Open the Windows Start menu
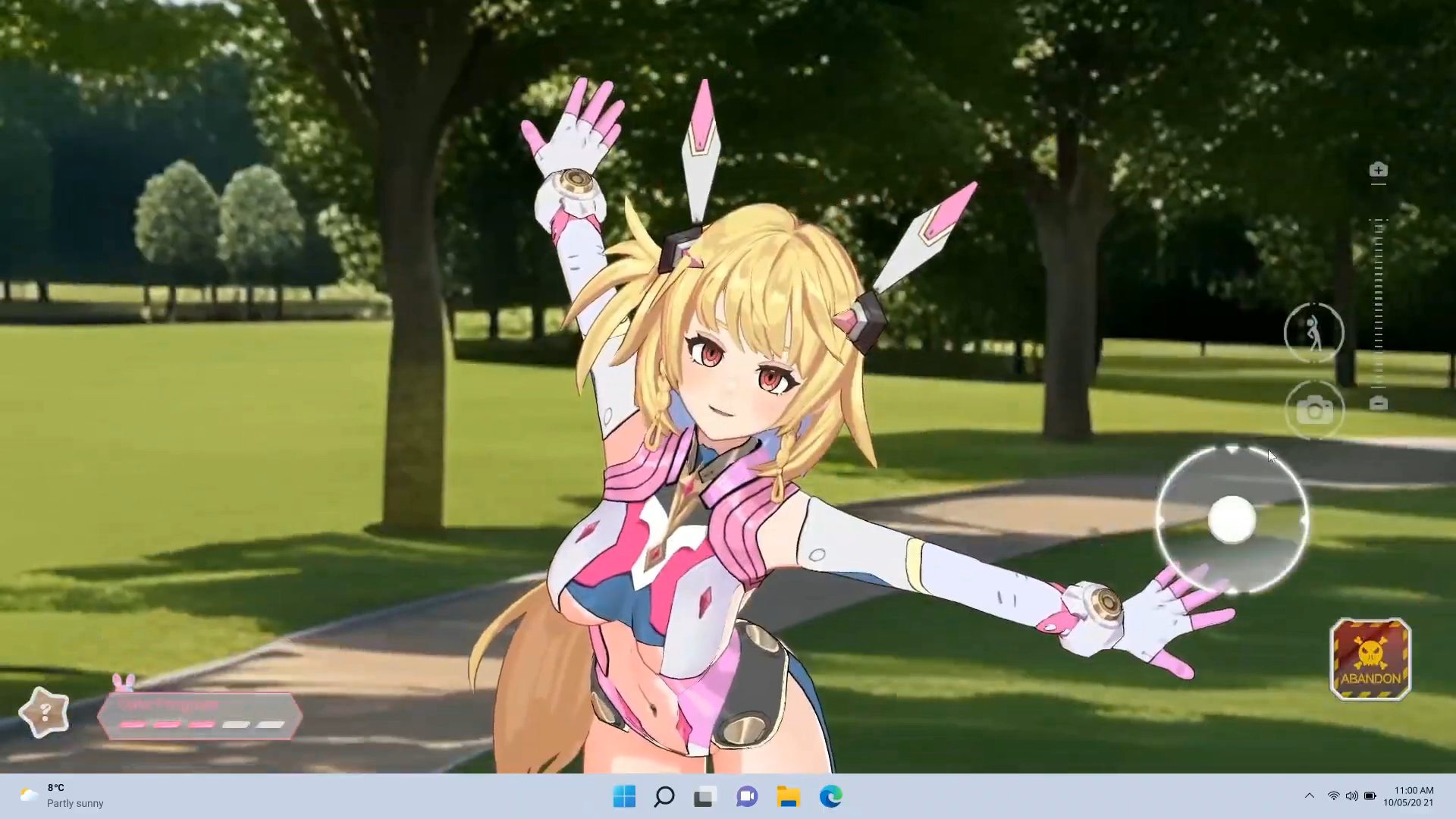Screen dimensions: 1456x819 (624, 796)
